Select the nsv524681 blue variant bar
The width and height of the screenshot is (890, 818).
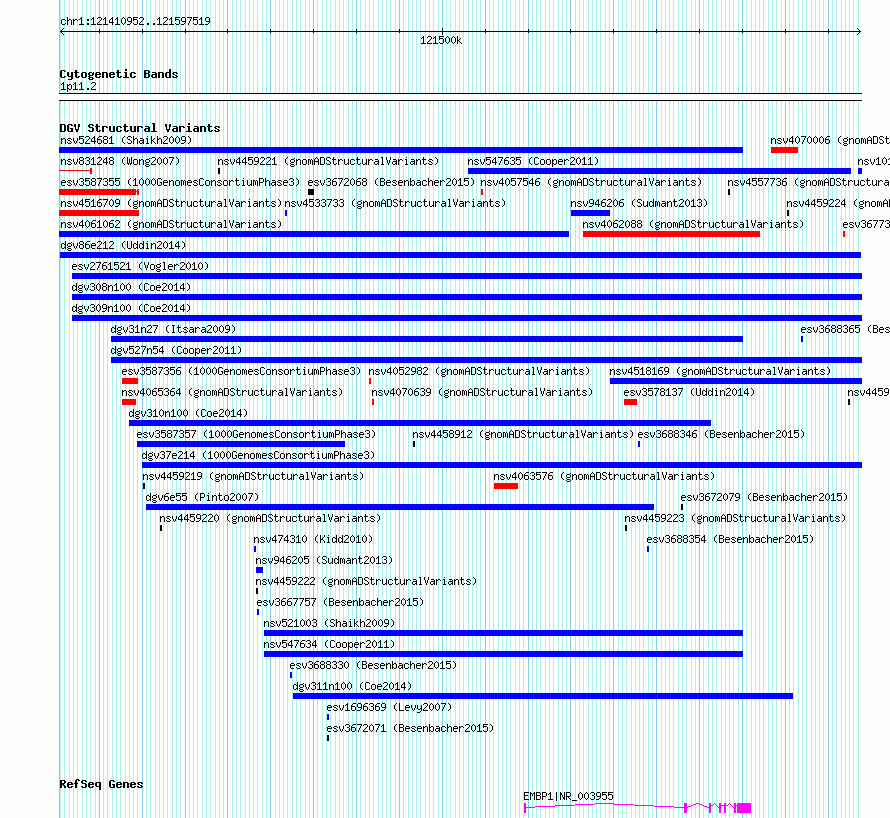[x=401, y=150]
